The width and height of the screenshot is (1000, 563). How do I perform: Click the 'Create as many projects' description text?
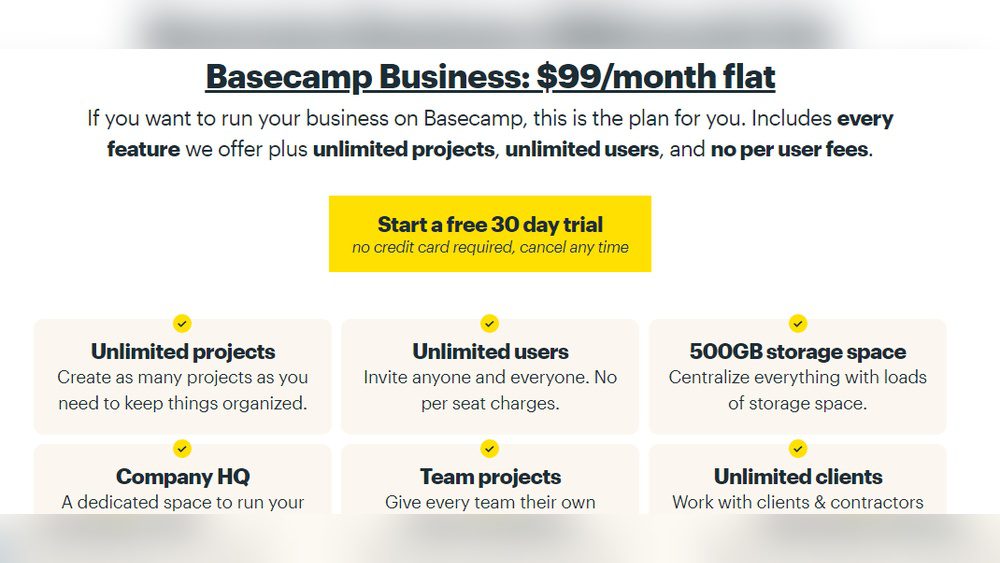[x=183, y=390]
